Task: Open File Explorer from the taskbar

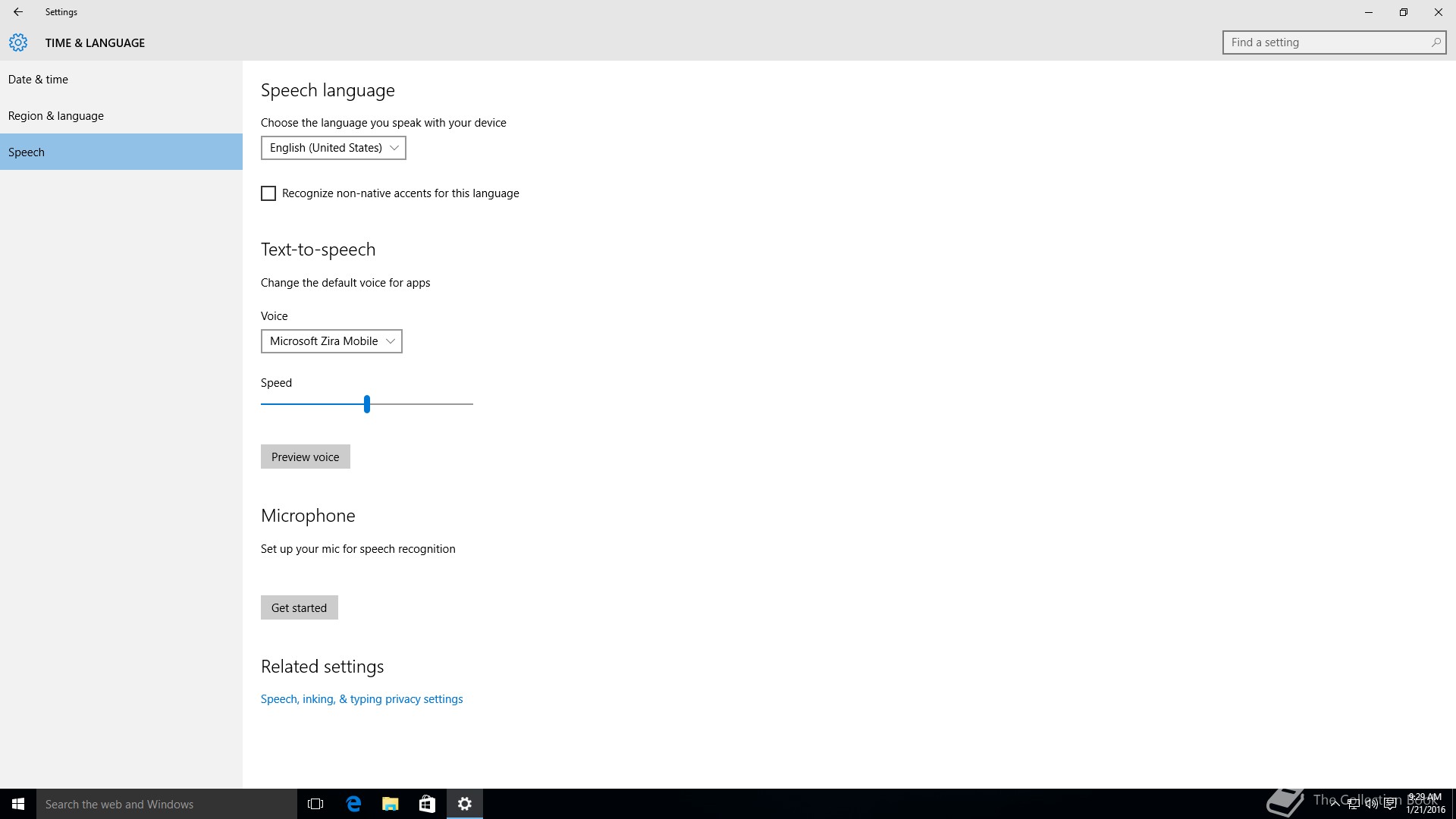Action: click(391, 804)
